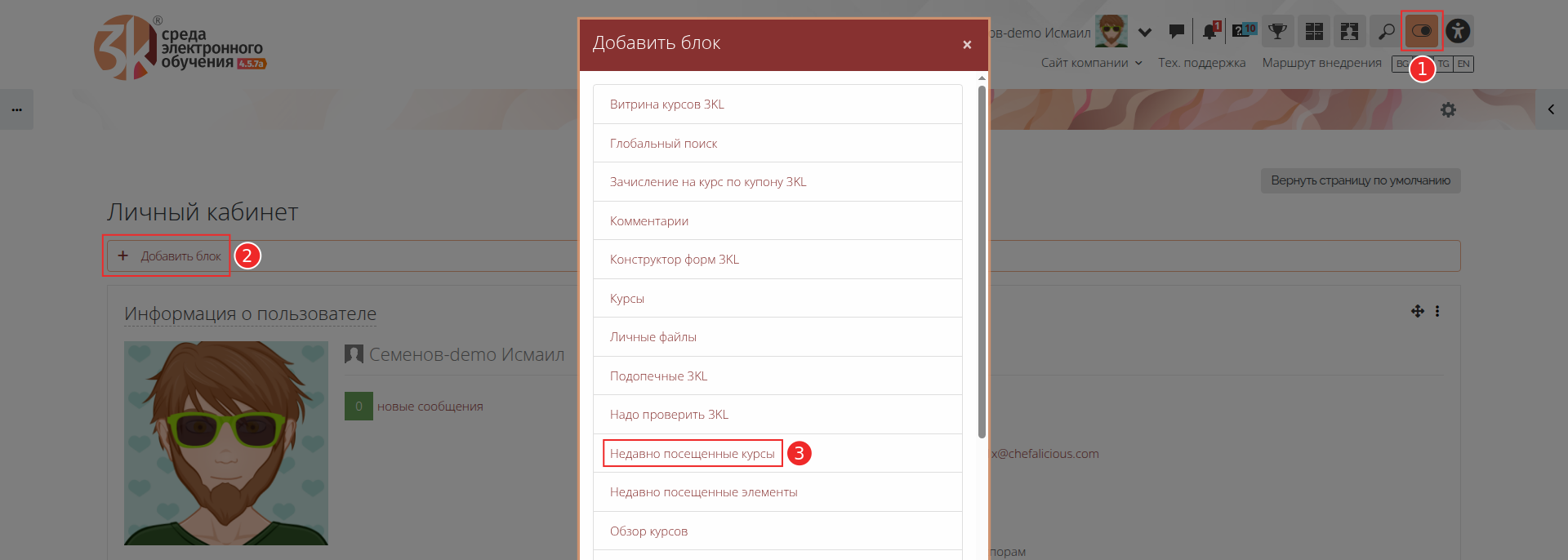Select Личные файлы in the block list

[653, 336]
